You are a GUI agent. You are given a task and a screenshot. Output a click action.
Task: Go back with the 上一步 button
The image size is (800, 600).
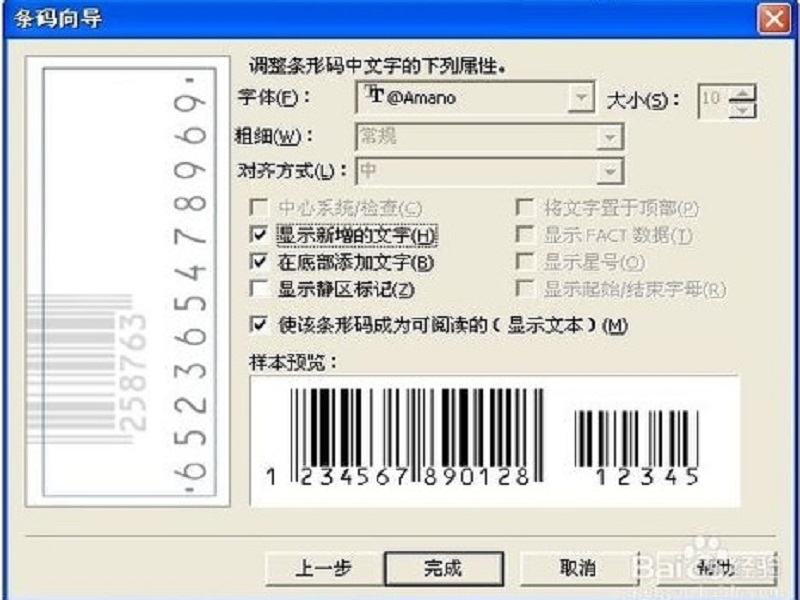click(x=324, y=568)
